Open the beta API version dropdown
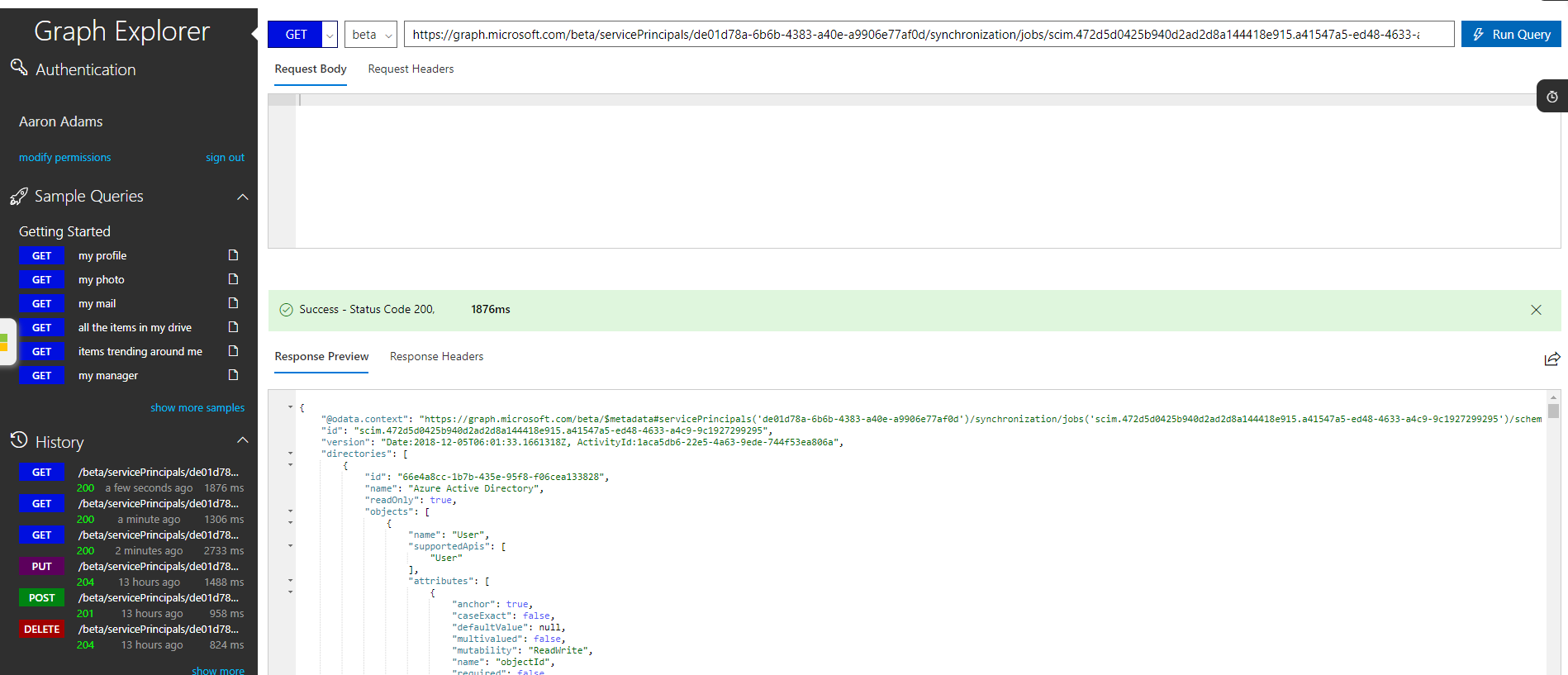The width and height of the screenshot is (1568, 675). (x=371, y=35)
